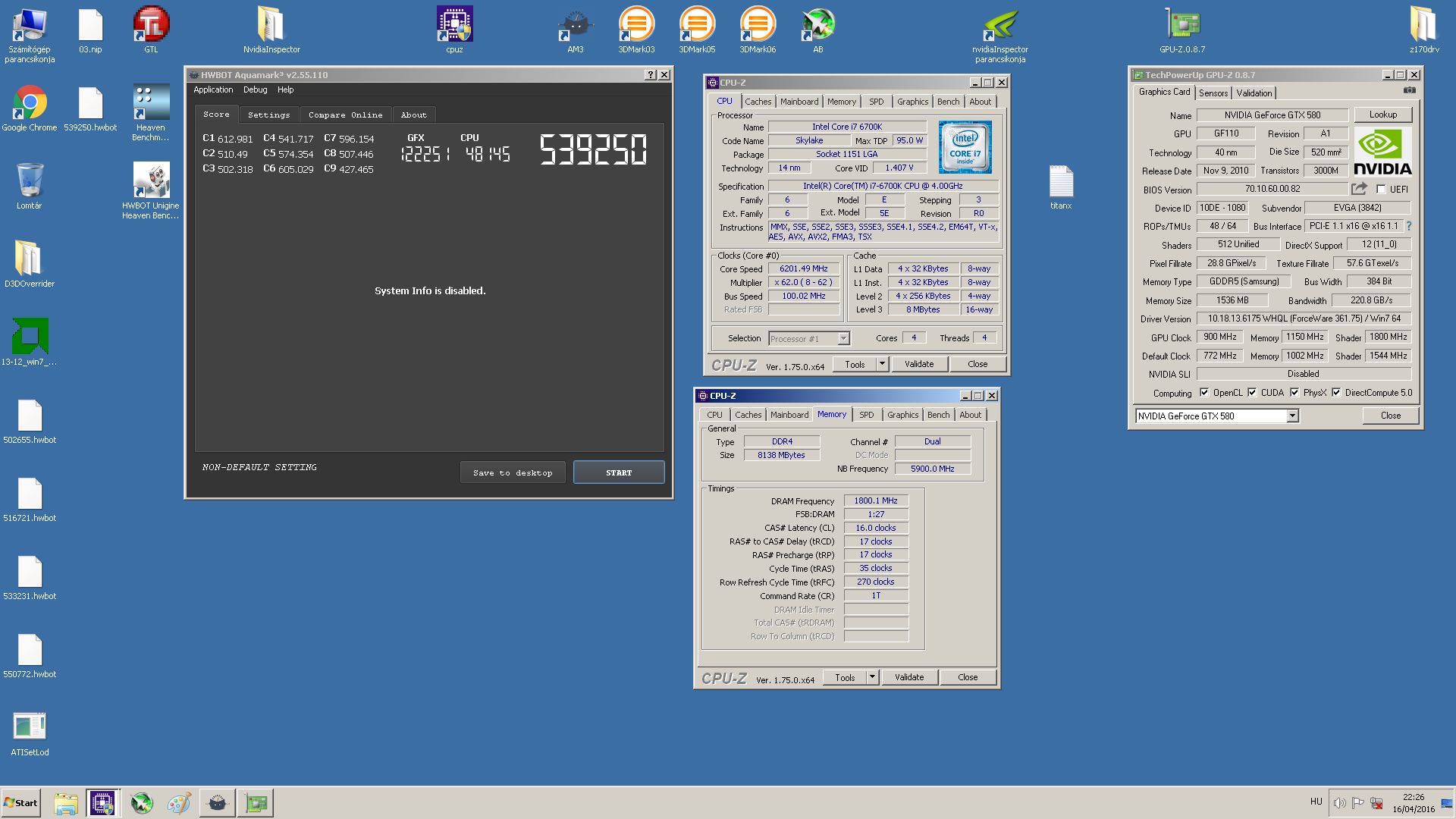Image resolution: width=1456 pixels, height=819 pixels.
Task: Expand the Processor #1 selection dropdown
Action: point(843,339)
